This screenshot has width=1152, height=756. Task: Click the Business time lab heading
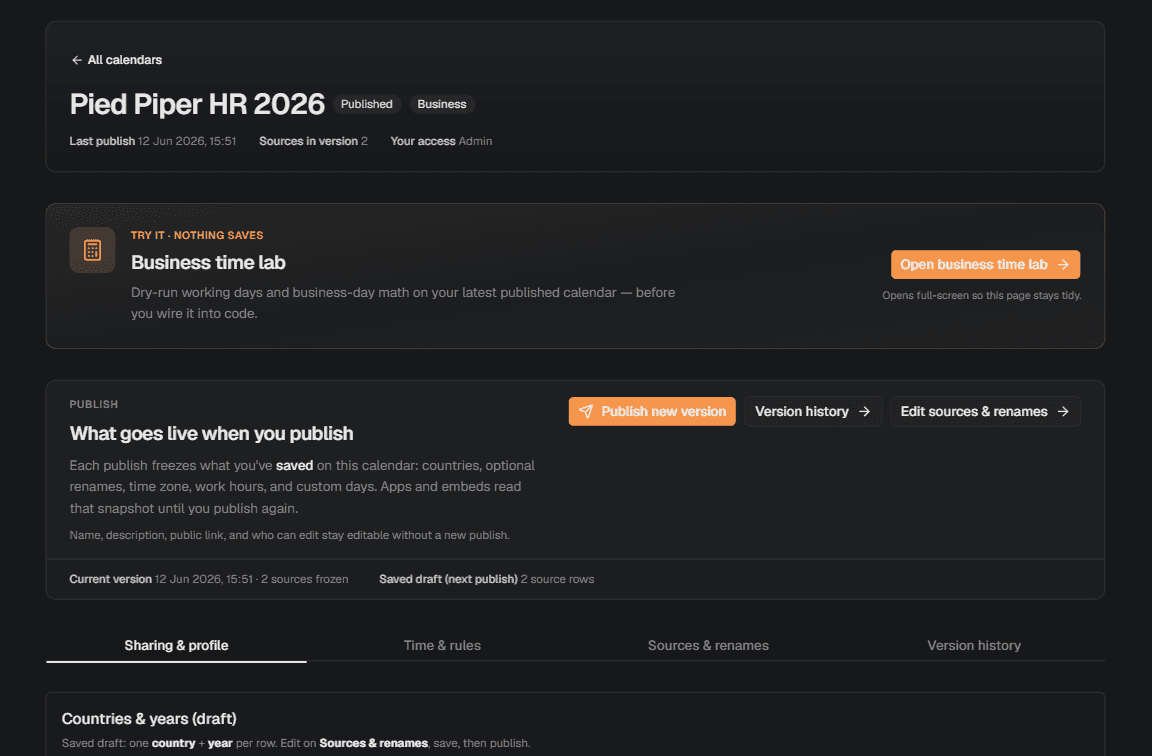208,262
